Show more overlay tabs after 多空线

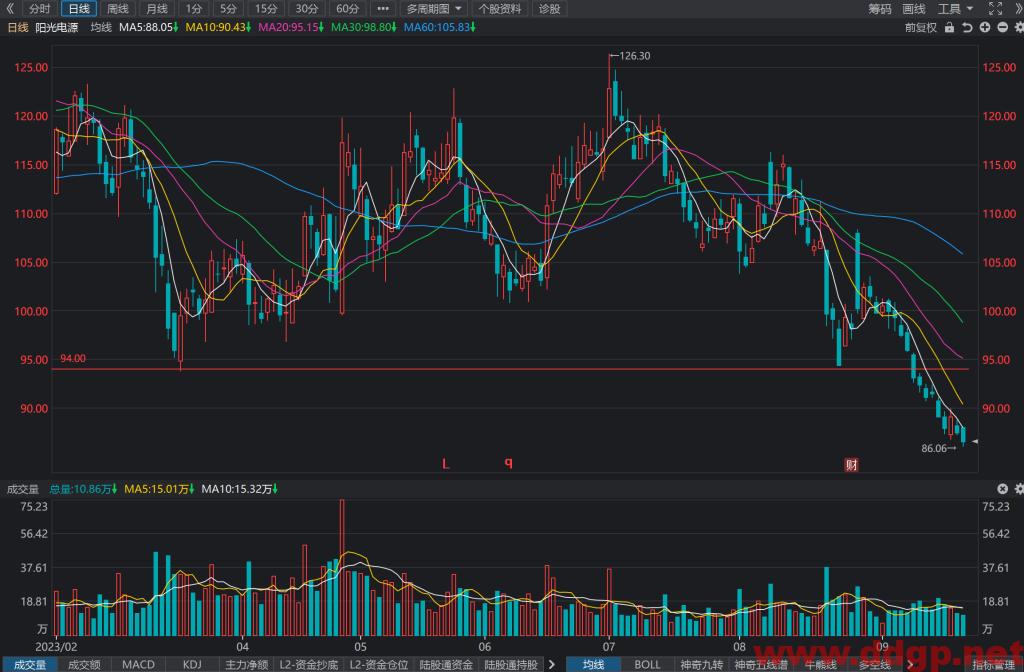[x=910, y=664]
